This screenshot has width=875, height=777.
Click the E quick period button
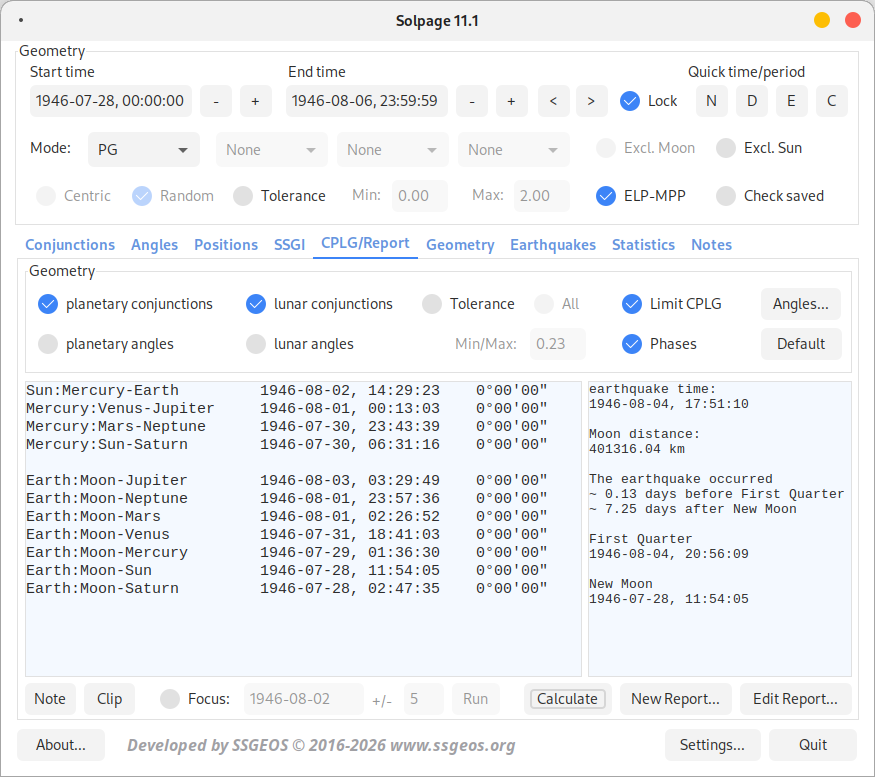coord(792,101)
